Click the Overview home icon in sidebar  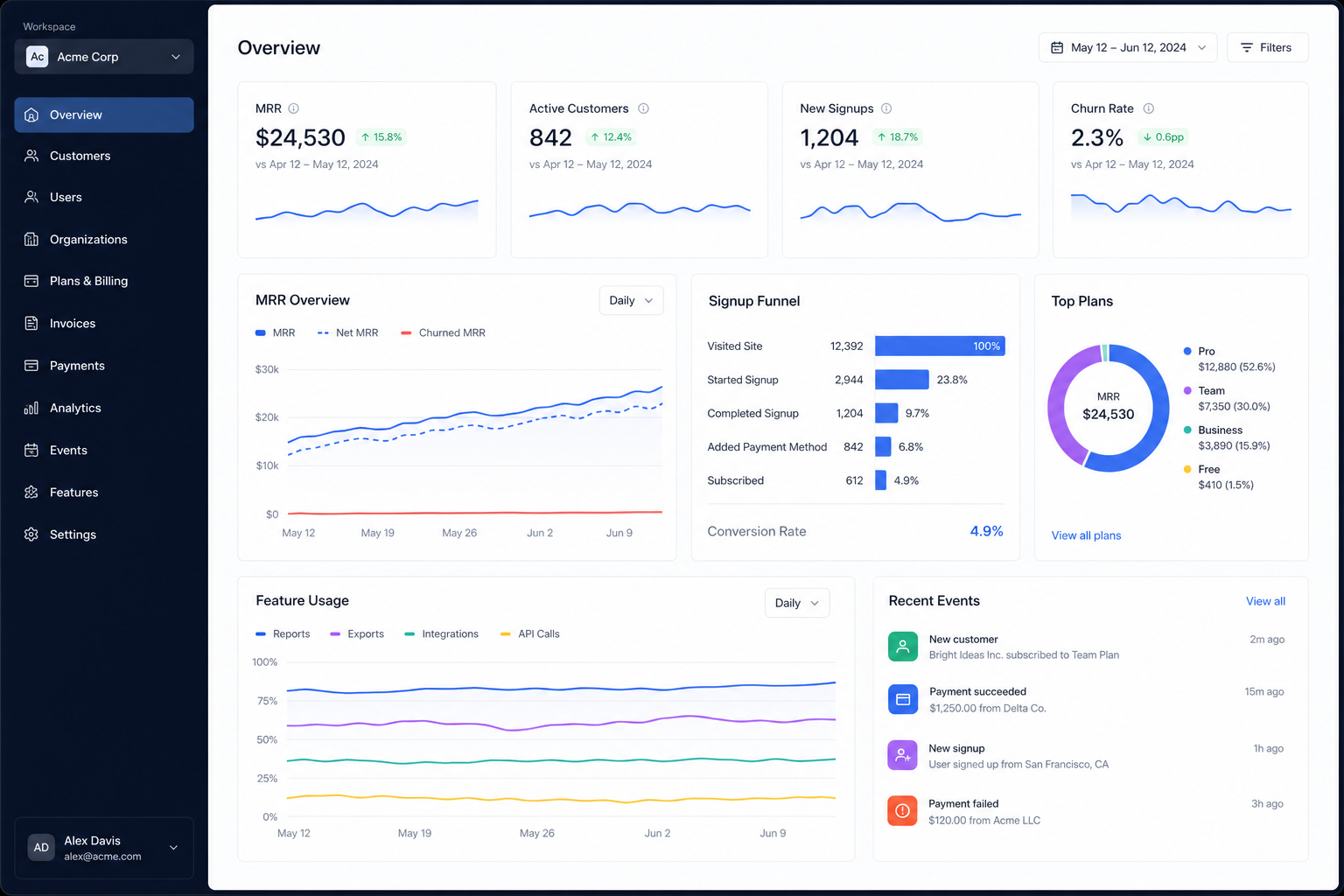[x=31, y=115]
